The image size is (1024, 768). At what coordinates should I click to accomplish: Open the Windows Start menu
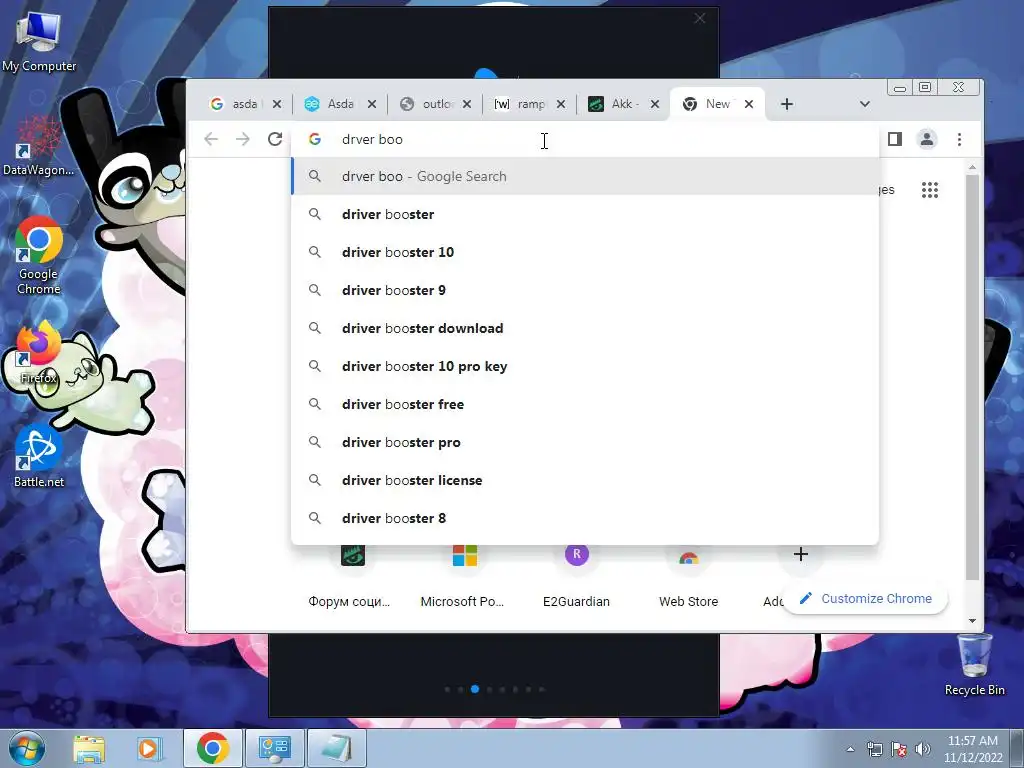pyautogui.click(x=27, y=748)
